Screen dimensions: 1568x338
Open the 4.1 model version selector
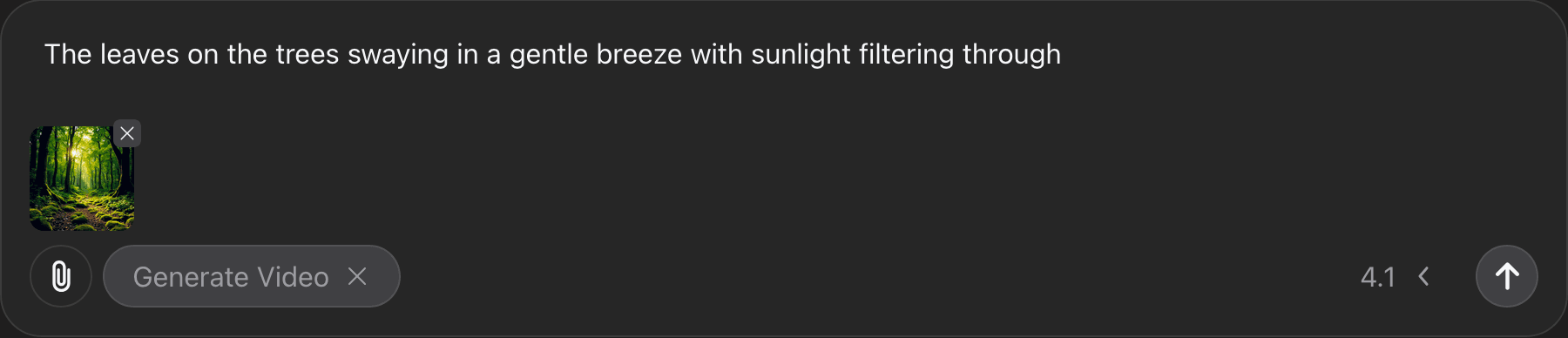1378,277
